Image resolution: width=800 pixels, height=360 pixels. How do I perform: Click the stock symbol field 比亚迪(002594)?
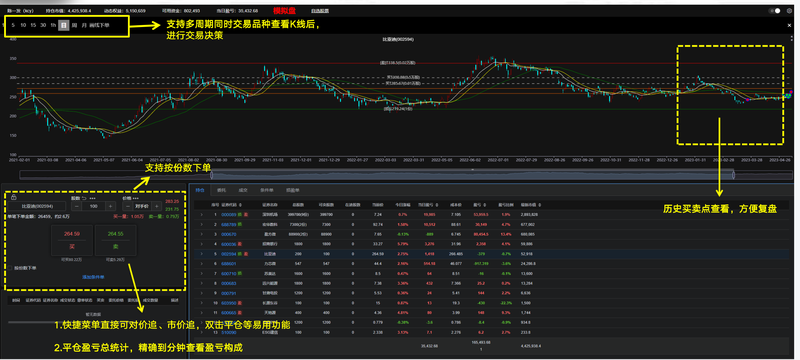tap(36, 206)
